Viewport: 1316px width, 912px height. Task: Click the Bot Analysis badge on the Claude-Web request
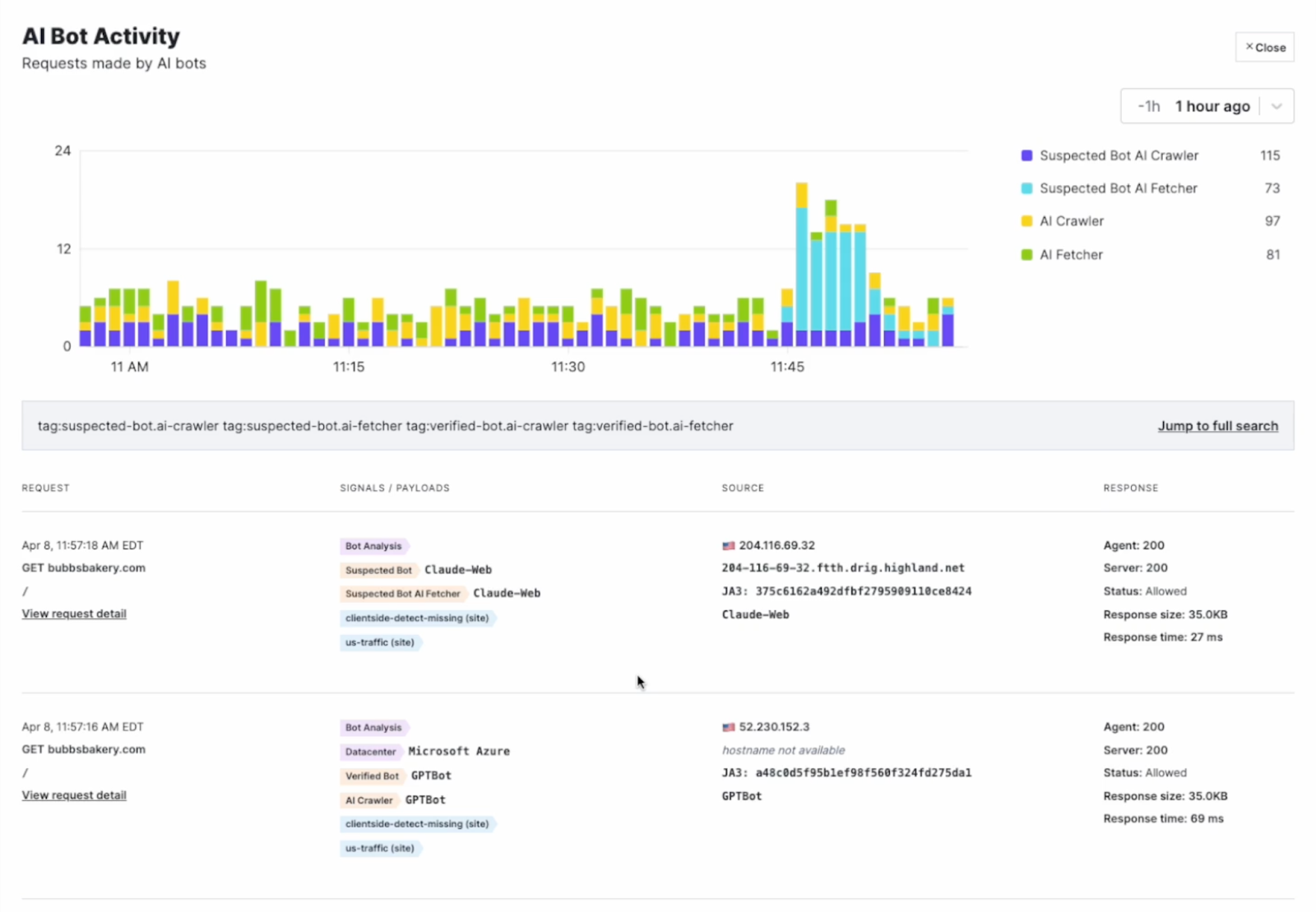[374, 545]
